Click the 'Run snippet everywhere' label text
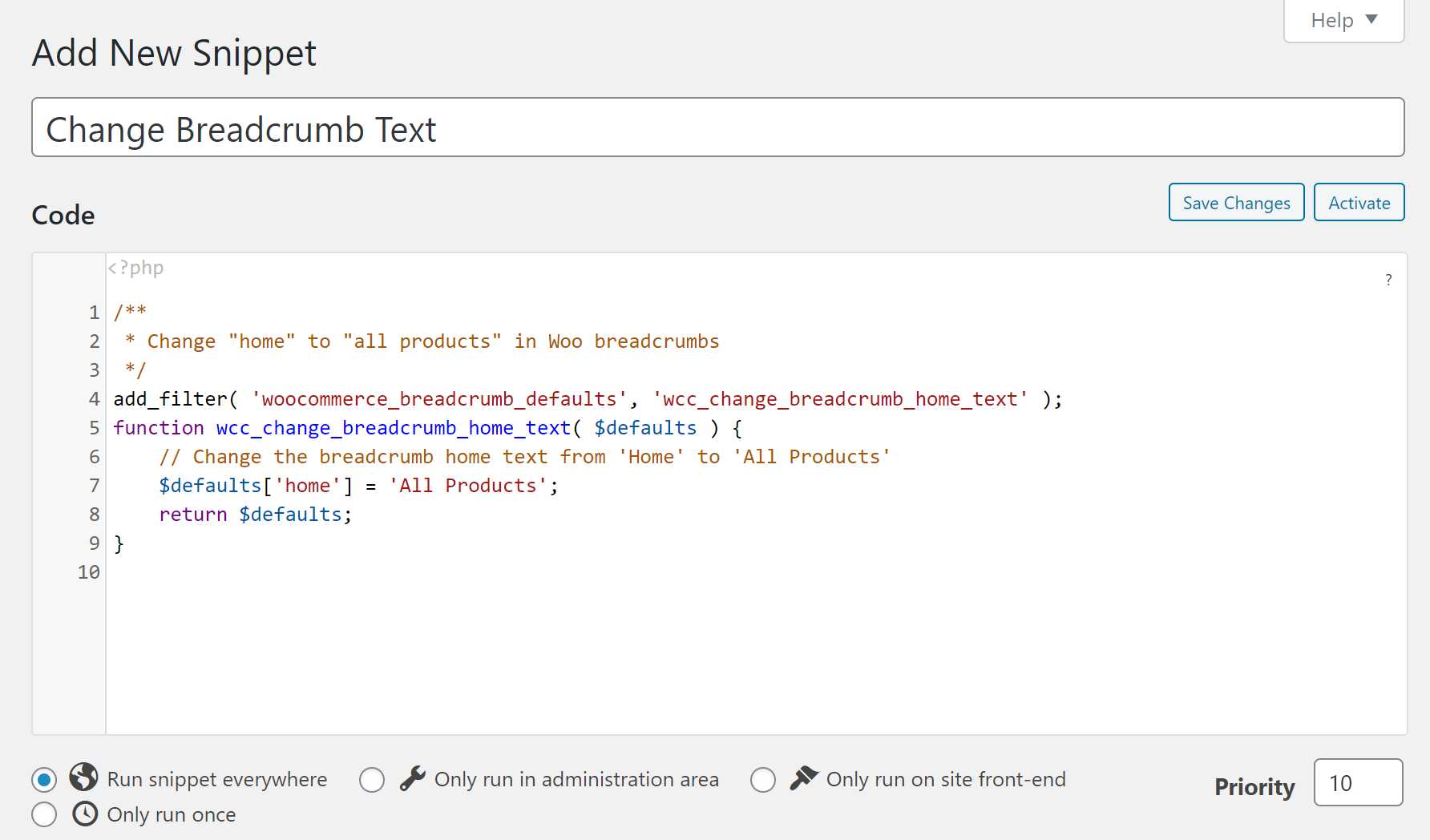The image size is (1430, 840). coord(217,779)
